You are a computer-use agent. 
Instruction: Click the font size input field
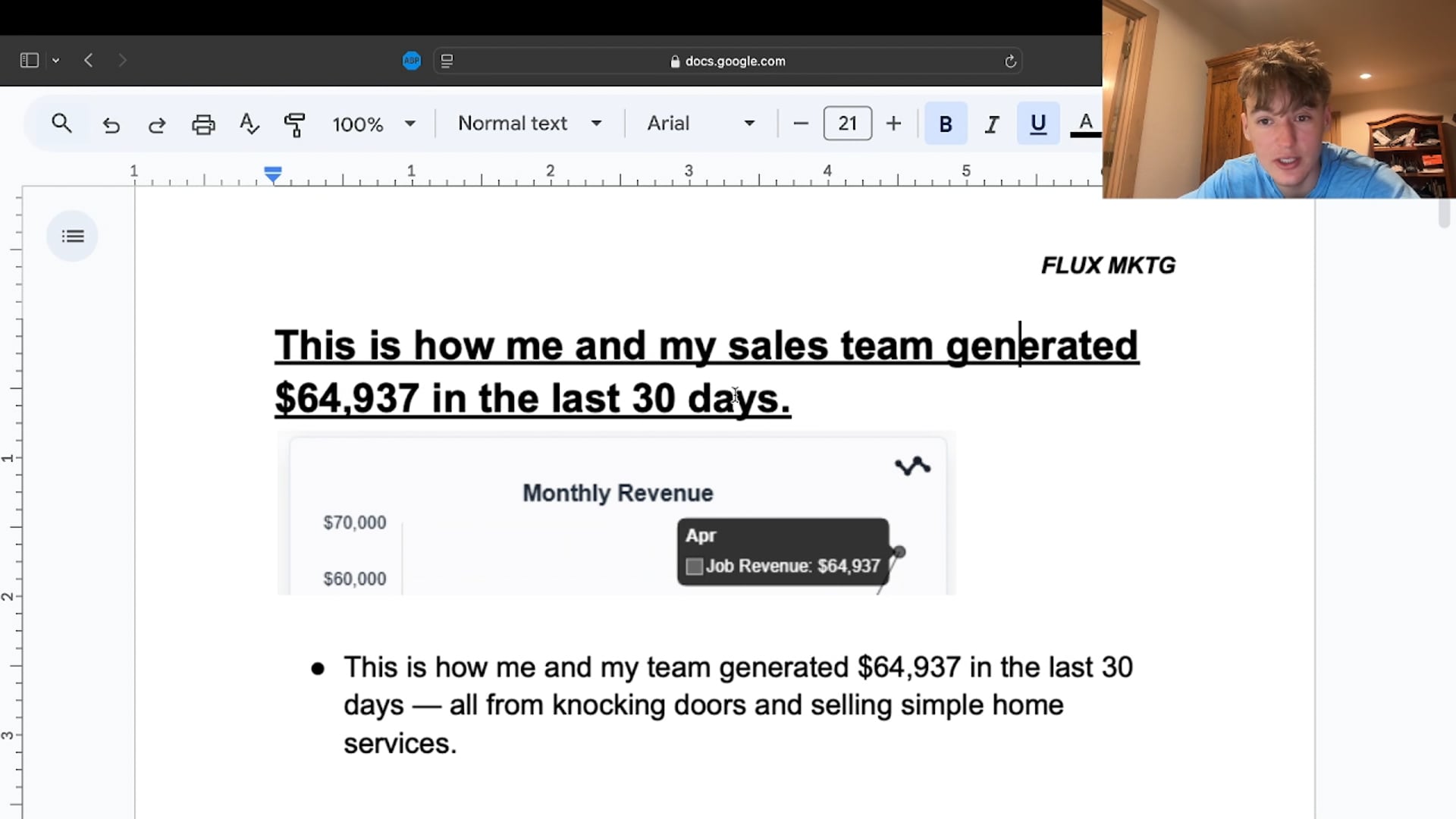click(x=847, y=123)
